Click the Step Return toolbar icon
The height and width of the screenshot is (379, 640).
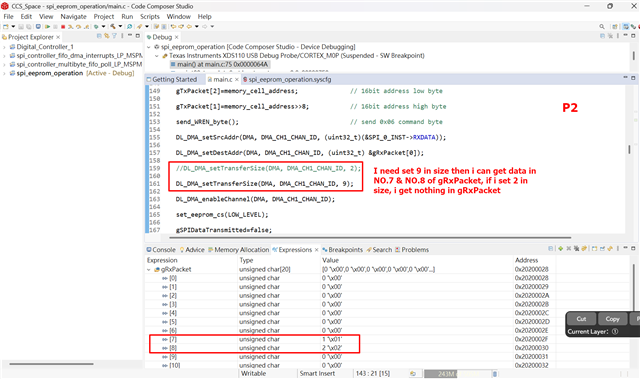86,27
